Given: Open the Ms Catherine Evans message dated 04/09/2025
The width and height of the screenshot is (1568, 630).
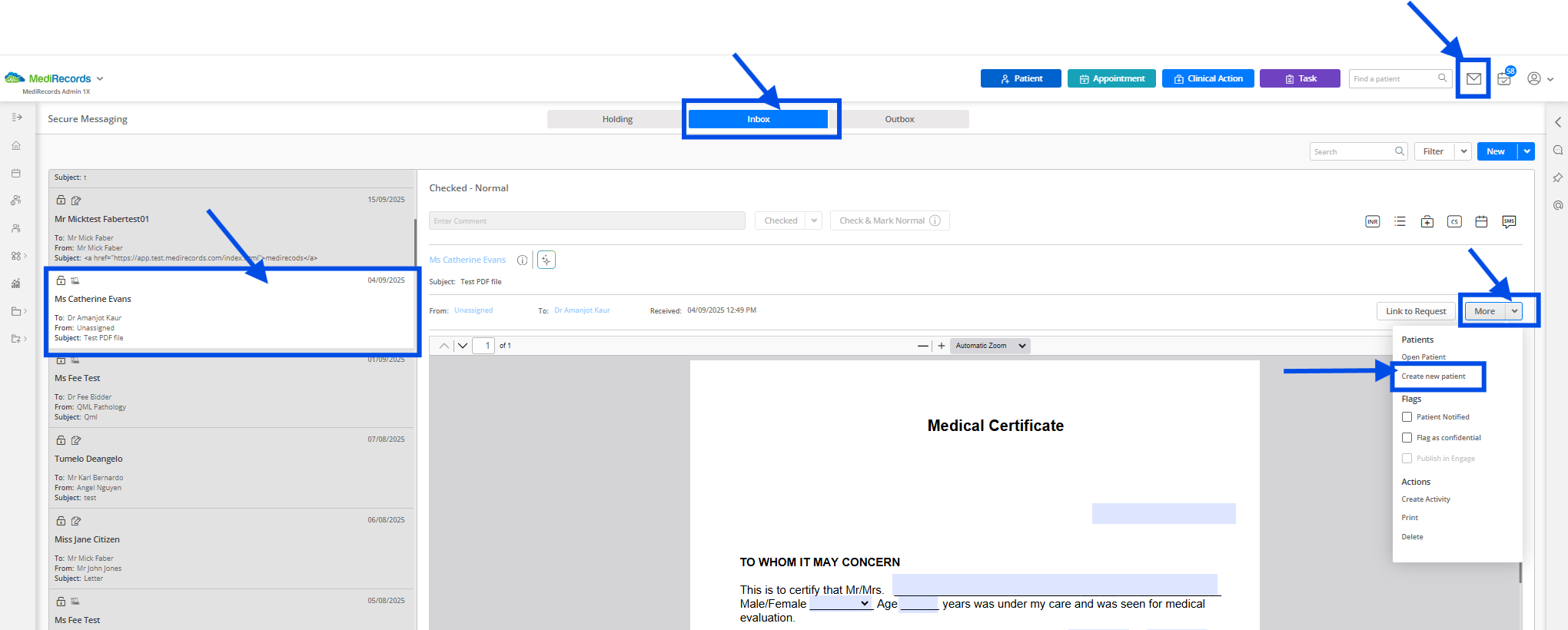Looking at the screenshot, I should [x=231, y=310].
